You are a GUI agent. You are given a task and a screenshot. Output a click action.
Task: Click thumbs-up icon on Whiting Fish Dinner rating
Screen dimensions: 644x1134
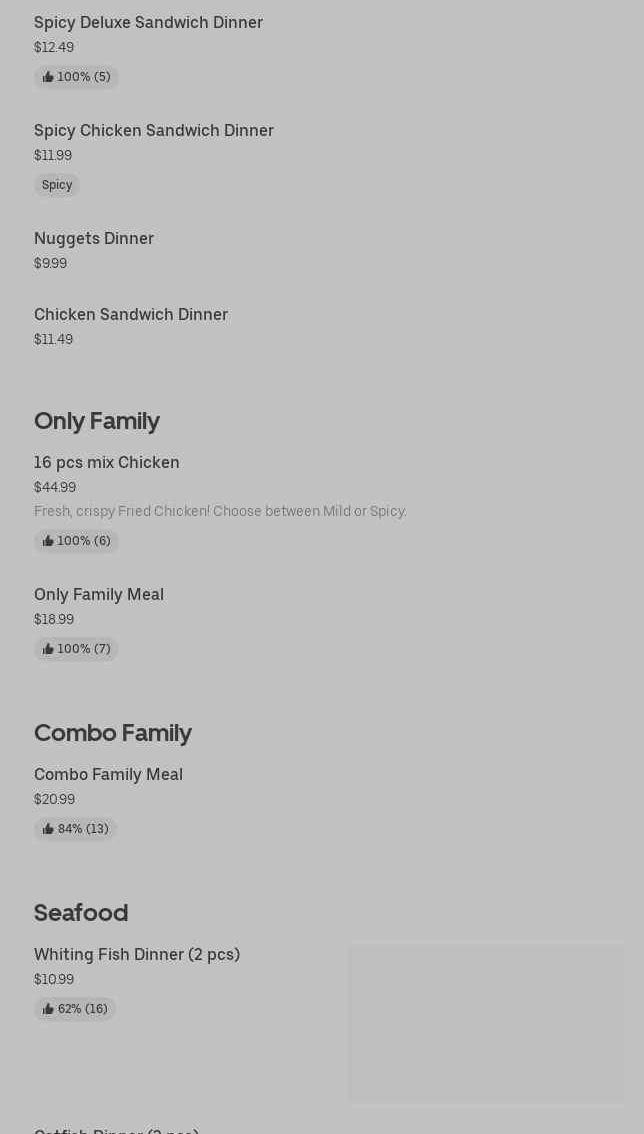tap(48, 1009)
